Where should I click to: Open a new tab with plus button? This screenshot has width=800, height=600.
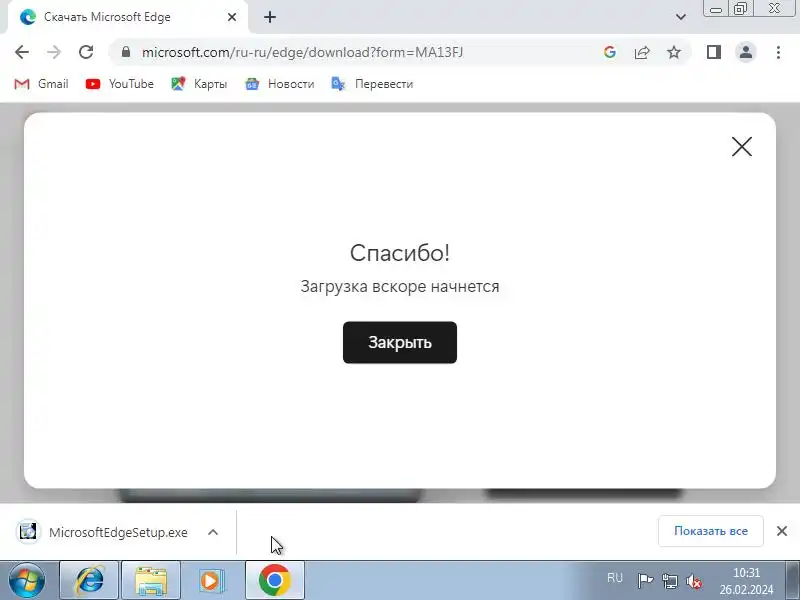click(270, 17)
